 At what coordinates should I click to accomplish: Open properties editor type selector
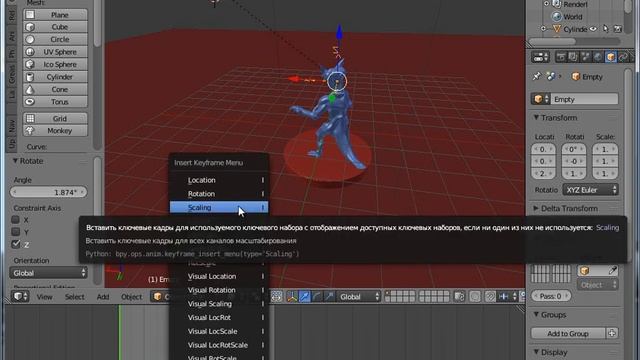click(x=540, y=57)
